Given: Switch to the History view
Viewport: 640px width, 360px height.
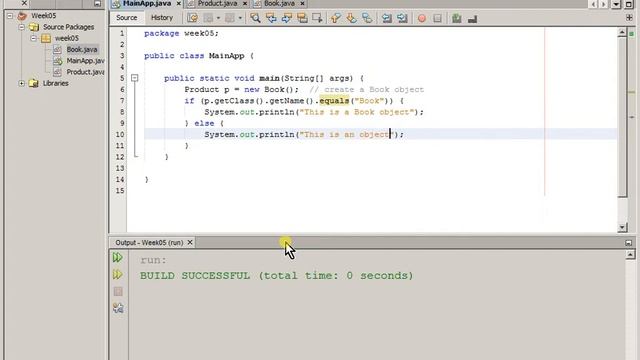Looking at the screenshot, I should [162, 18].
